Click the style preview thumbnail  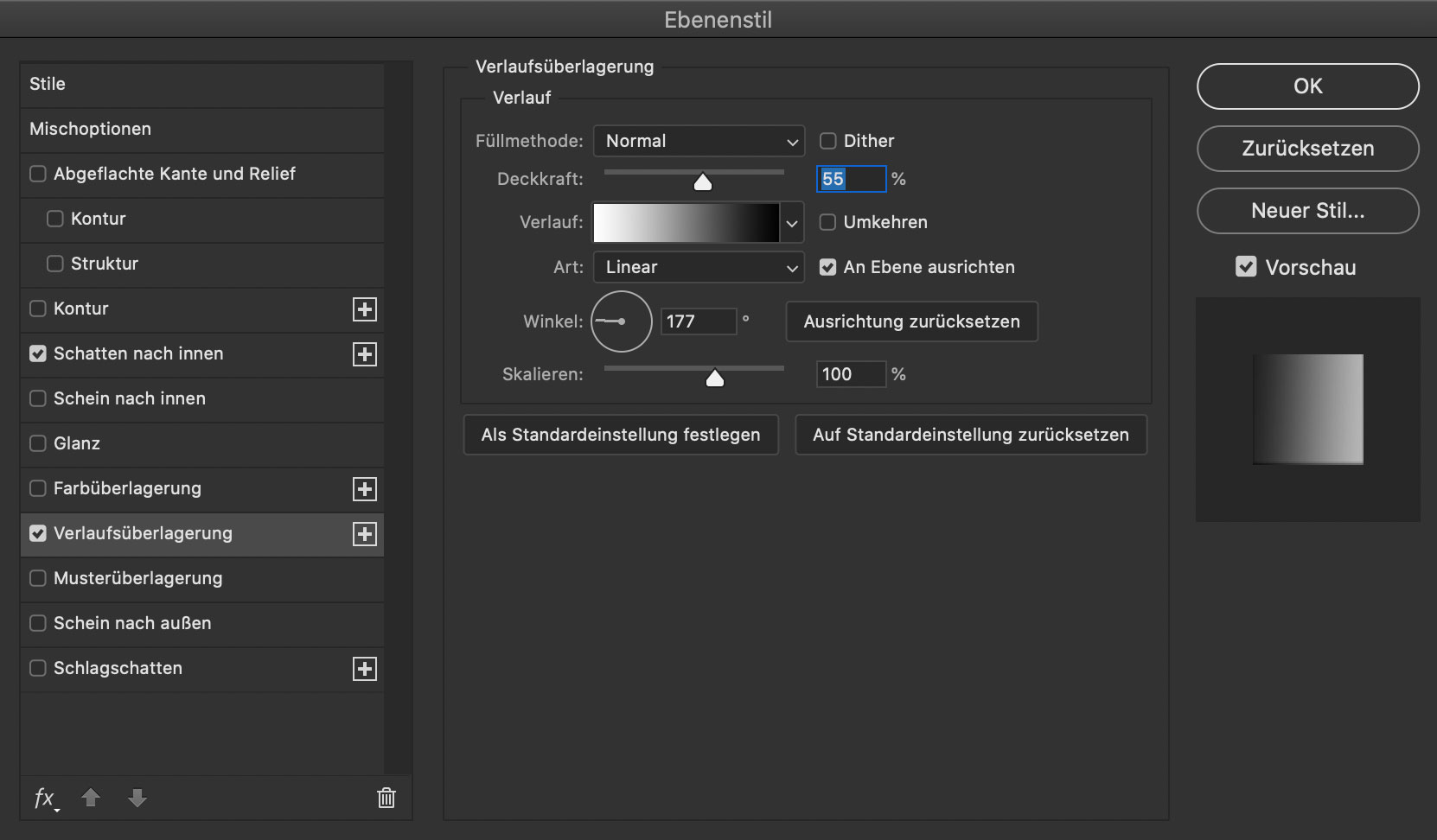click(1308, 410)
